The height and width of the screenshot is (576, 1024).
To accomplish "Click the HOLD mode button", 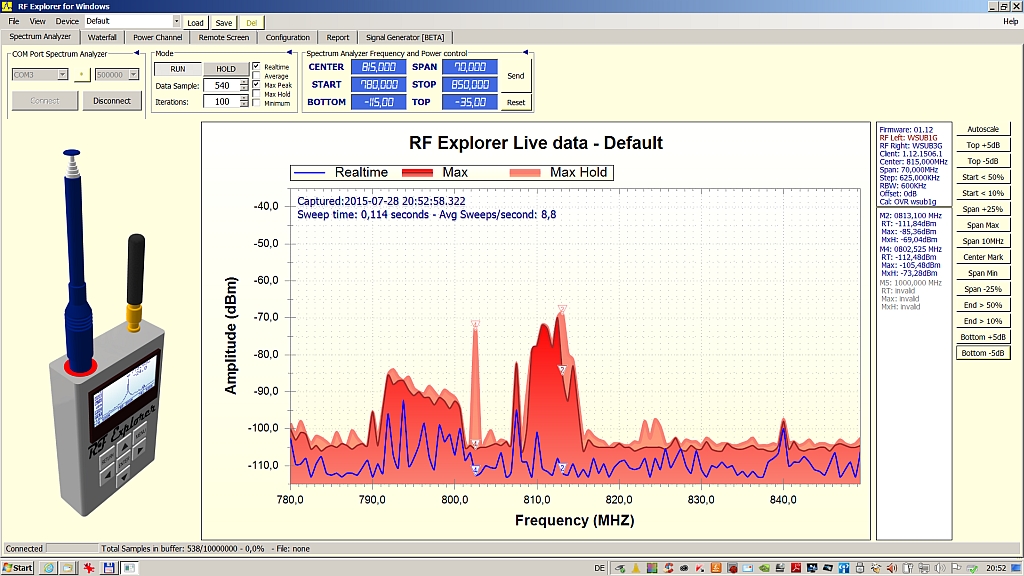I will (x=225, y=69).
